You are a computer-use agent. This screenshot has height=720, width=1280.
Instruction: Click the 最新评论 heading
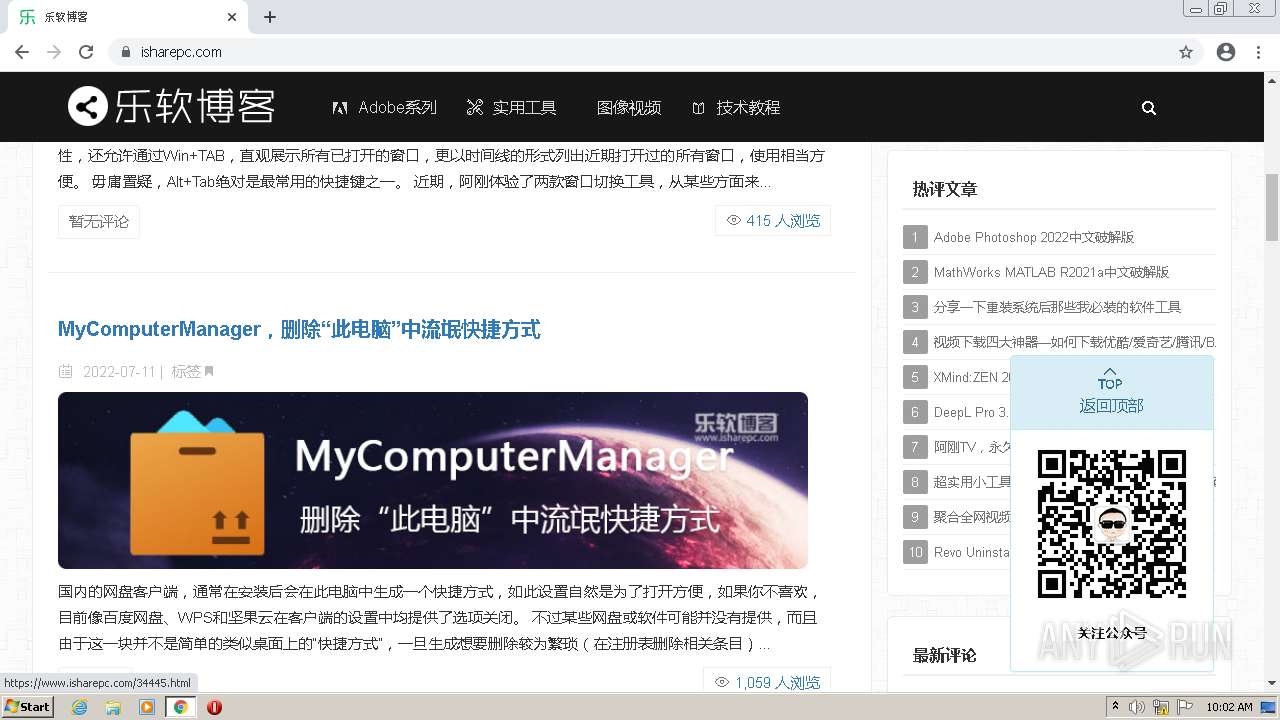pyautogui.click(x=945, y=655)
